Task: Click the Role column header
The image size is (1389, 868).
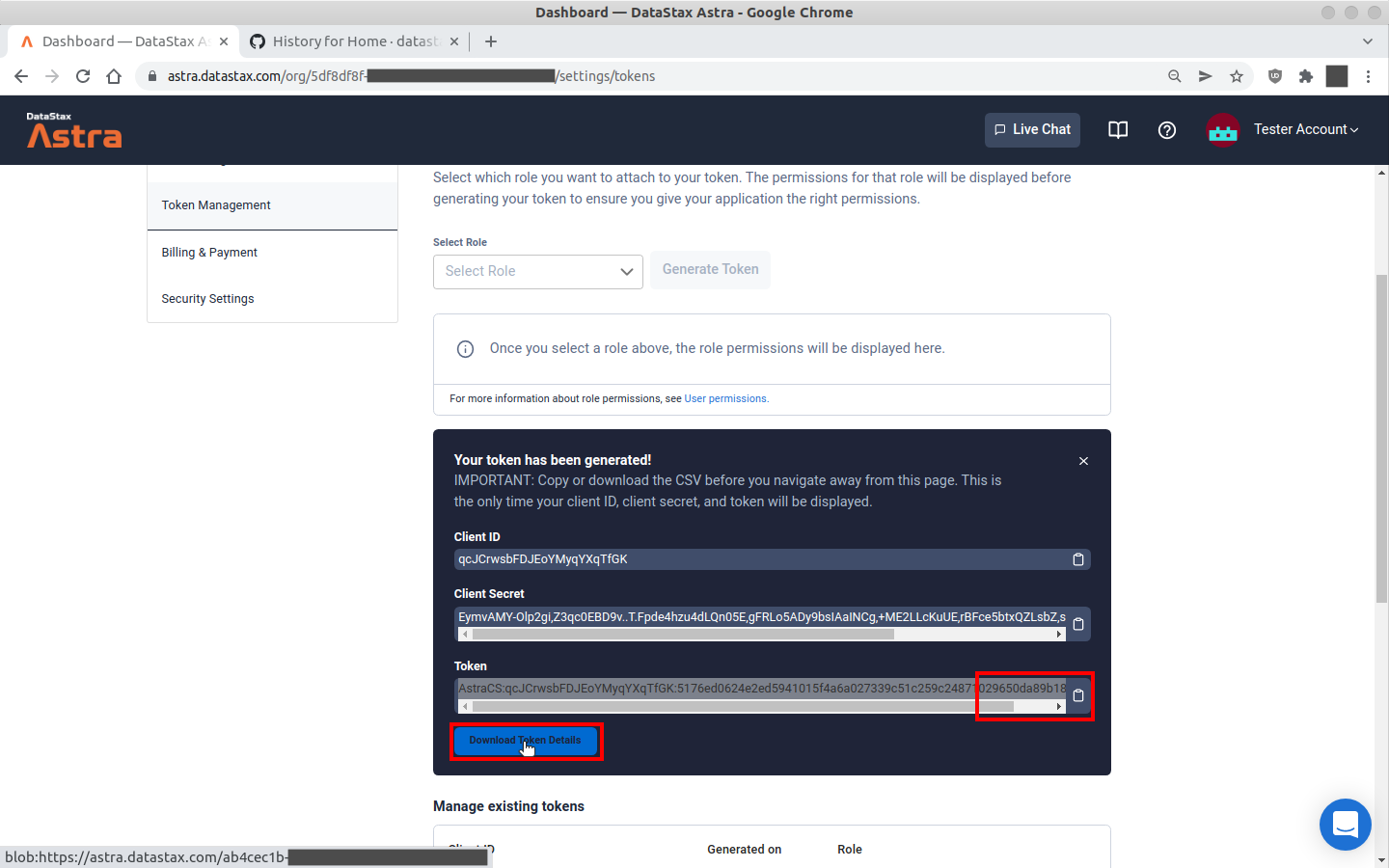Action: (x=850, y=850)
